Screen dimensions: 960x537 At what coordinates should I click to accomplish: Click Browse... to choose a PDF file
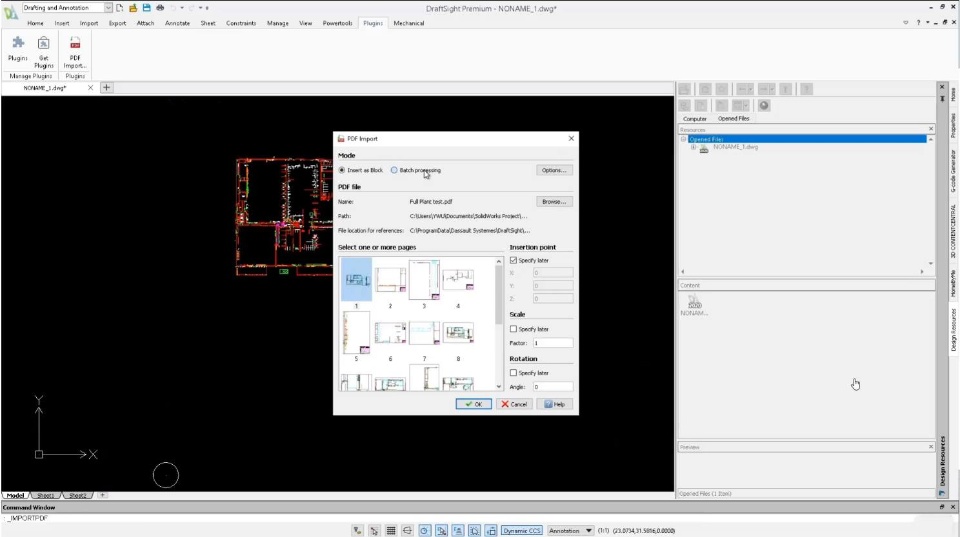(554, 201)
